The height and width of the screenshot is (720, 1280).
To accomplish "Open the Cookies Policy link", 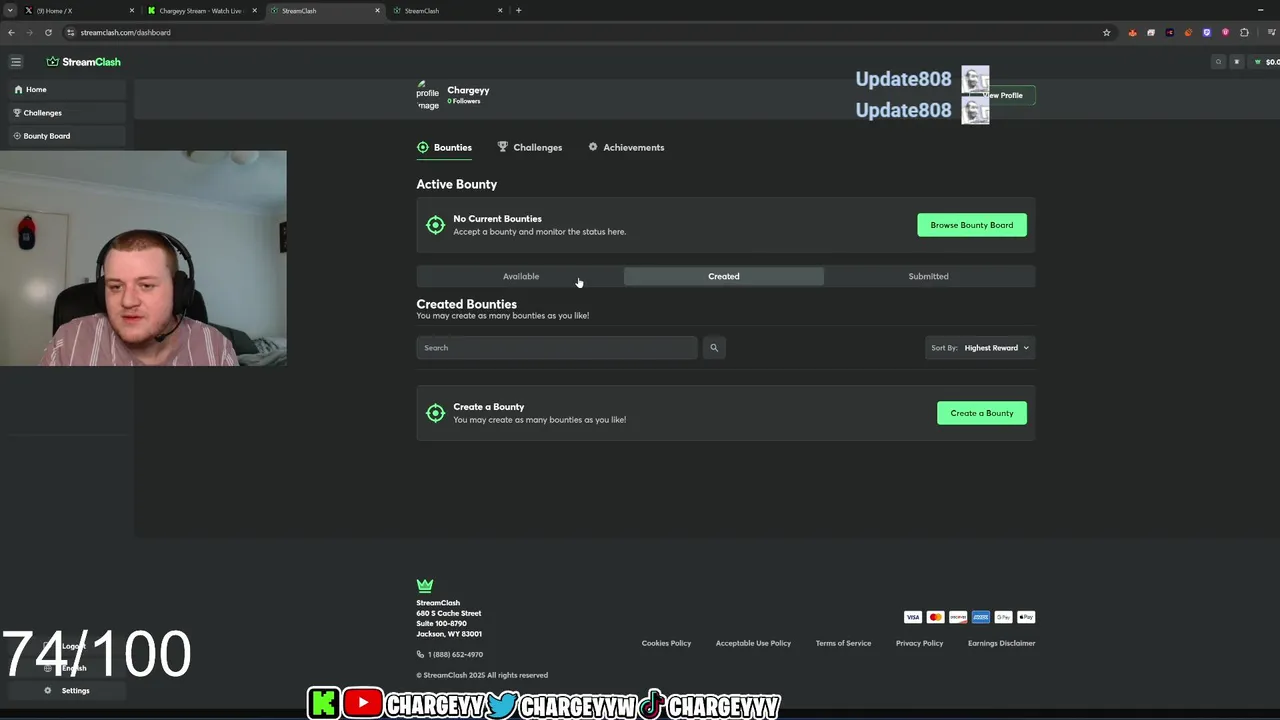I will coord(666,643).
